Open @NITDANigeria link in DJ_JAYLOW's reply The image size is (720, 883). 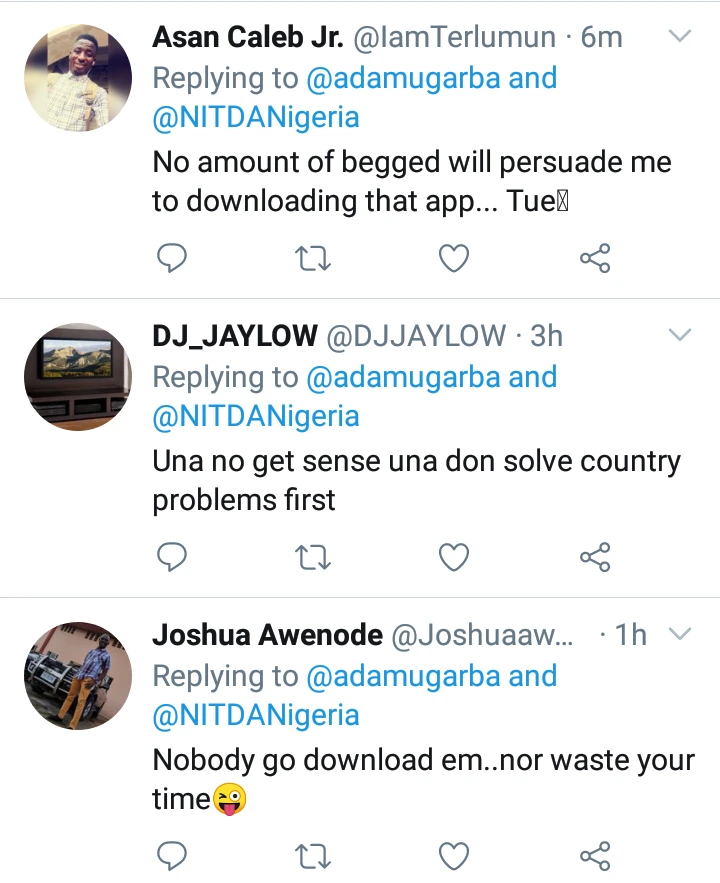tap(255, 416)
